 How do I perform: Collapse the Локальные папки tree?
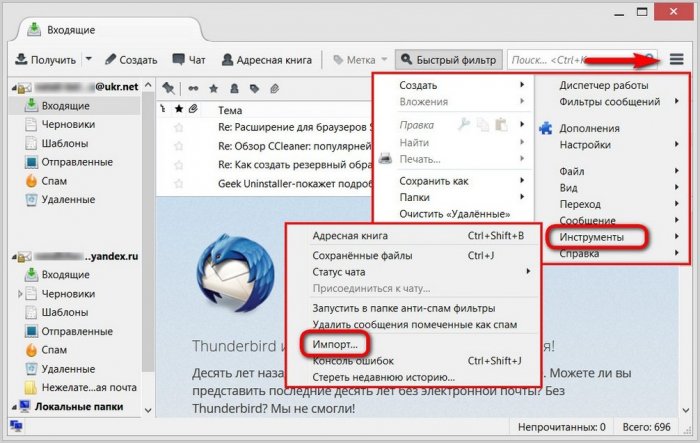pyautogui.click(x=11, y=408)
